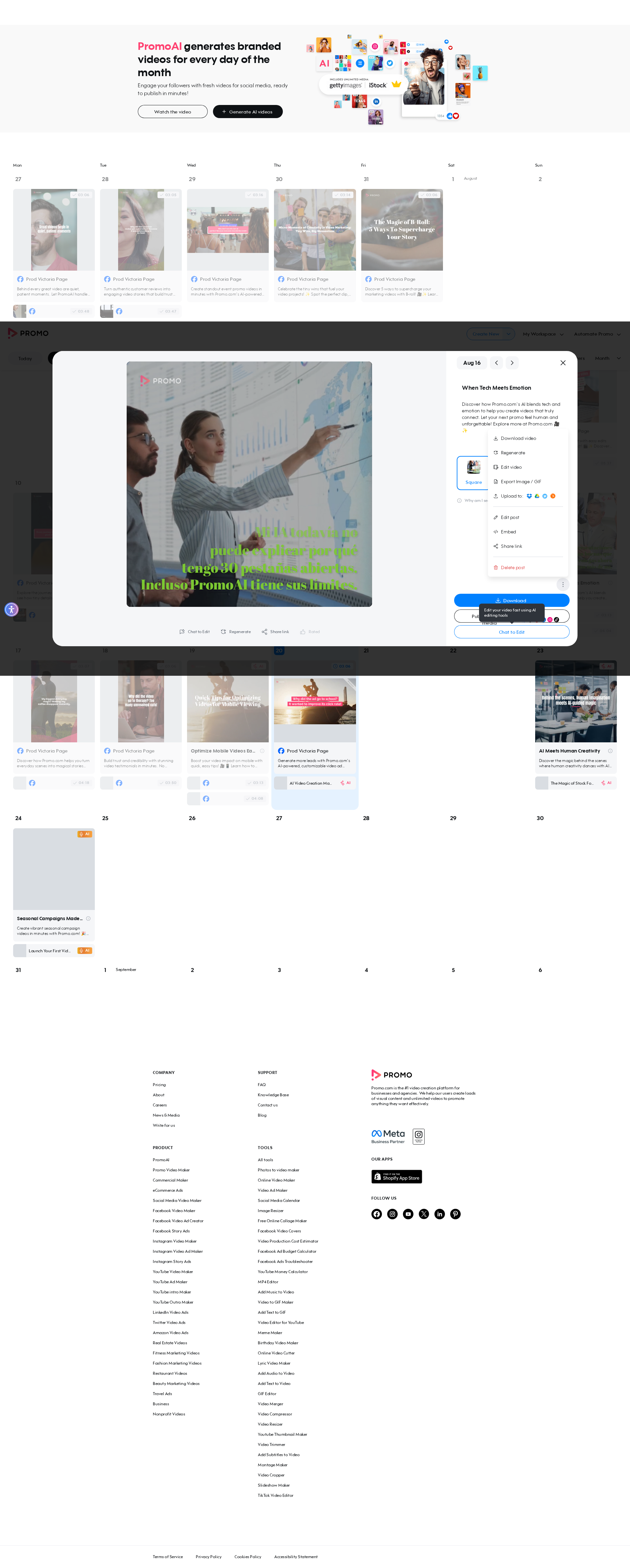The image size is (630, 1568).
Task: Choose Delete post from the menu
Action: coord(509,567)
